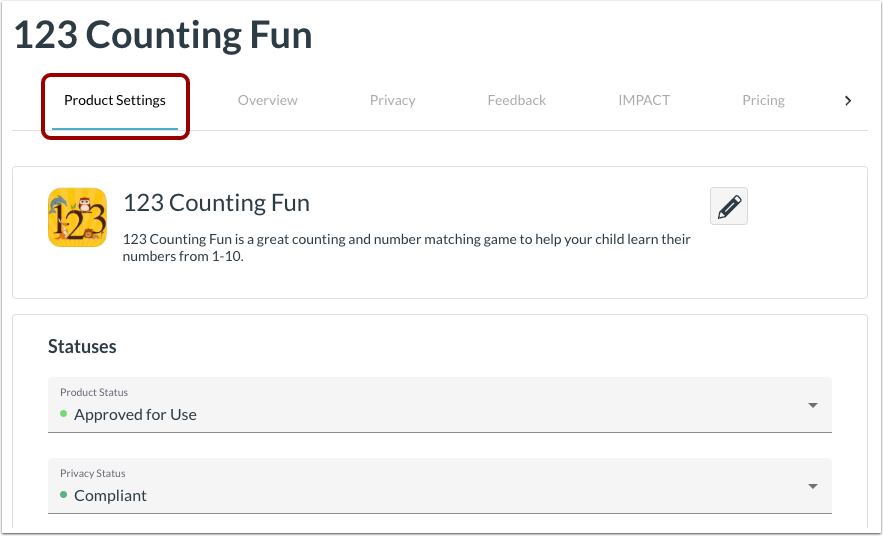Viewport: 883px width, 536px height.
Task: Click the 123 Counting Fun app logo
Action: (77, 217)
